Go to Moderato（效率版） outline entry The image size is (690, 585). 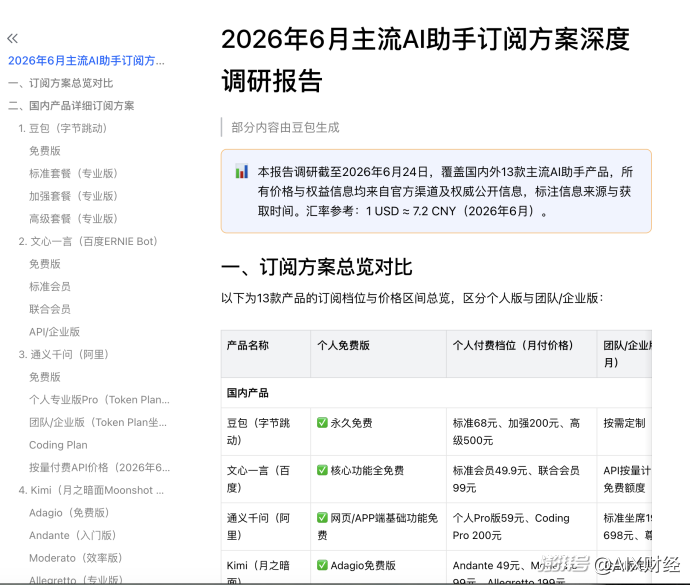pos(75,558)
